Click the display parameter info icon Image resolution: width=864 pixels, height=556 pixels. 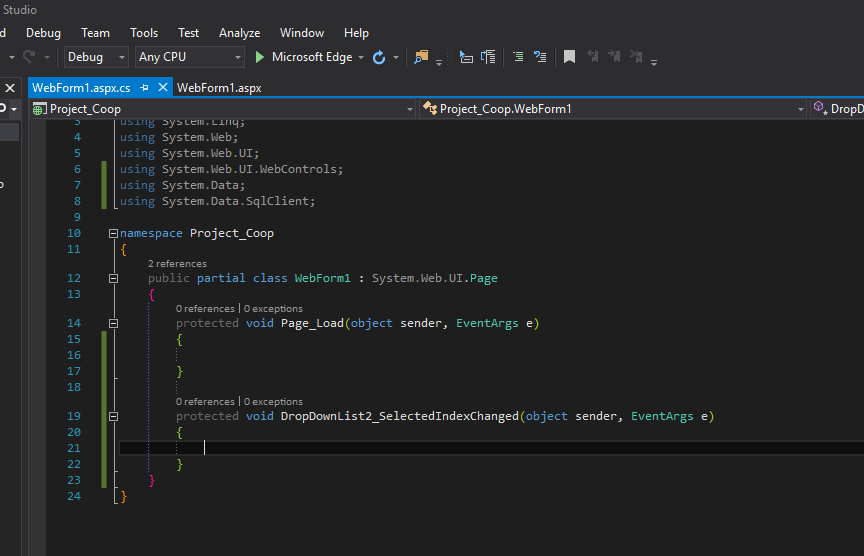point(488,57)
